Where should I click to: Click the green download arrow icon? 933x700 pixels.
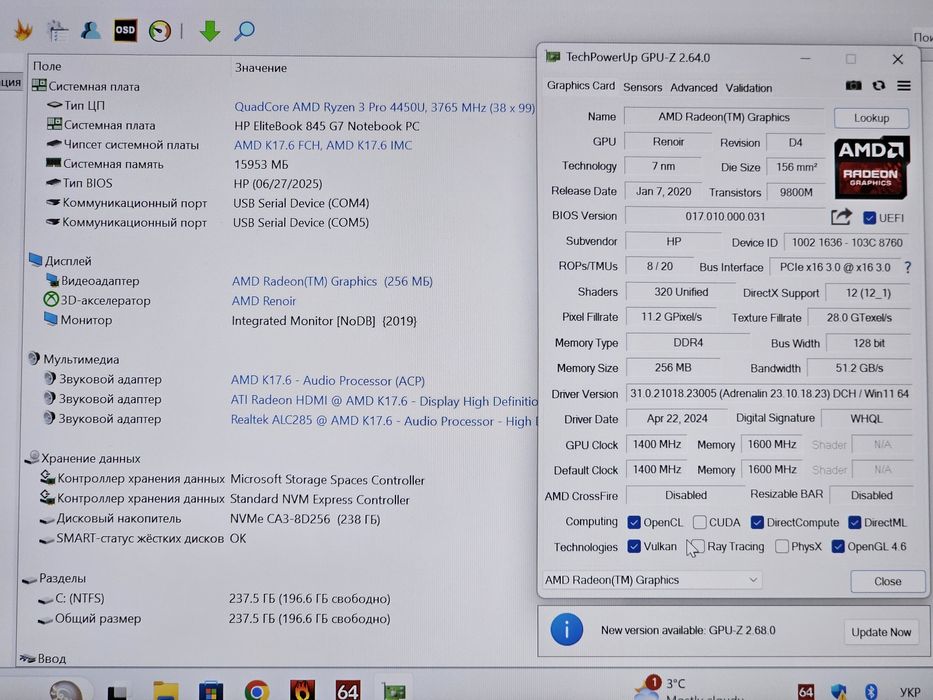[x=209, y=30]
